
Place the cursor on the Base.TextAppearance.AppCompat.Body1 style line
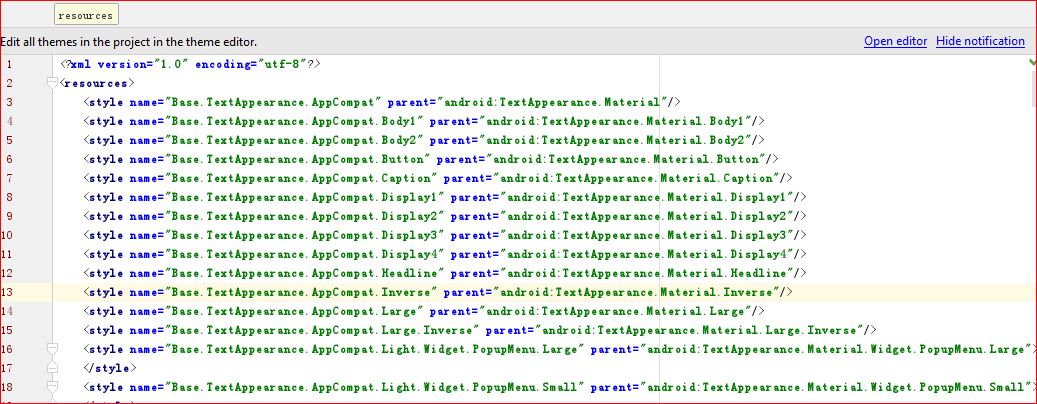click(x=425, y=121)
